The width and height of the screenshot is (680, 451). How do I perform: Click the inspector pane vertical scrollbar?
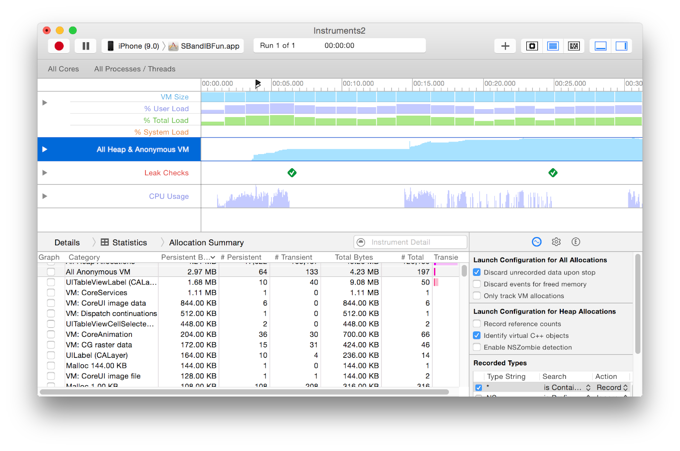coord(638,304)
